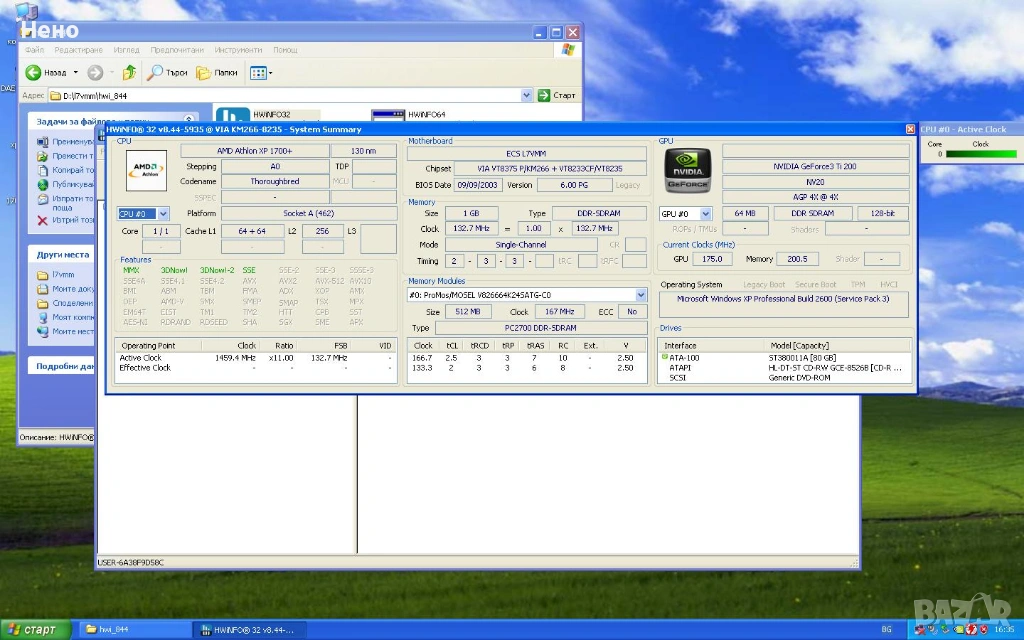Toggle the Папки folders pane button
The height and width of the screenshot is (640, 1024).
(x=217, y=72)
